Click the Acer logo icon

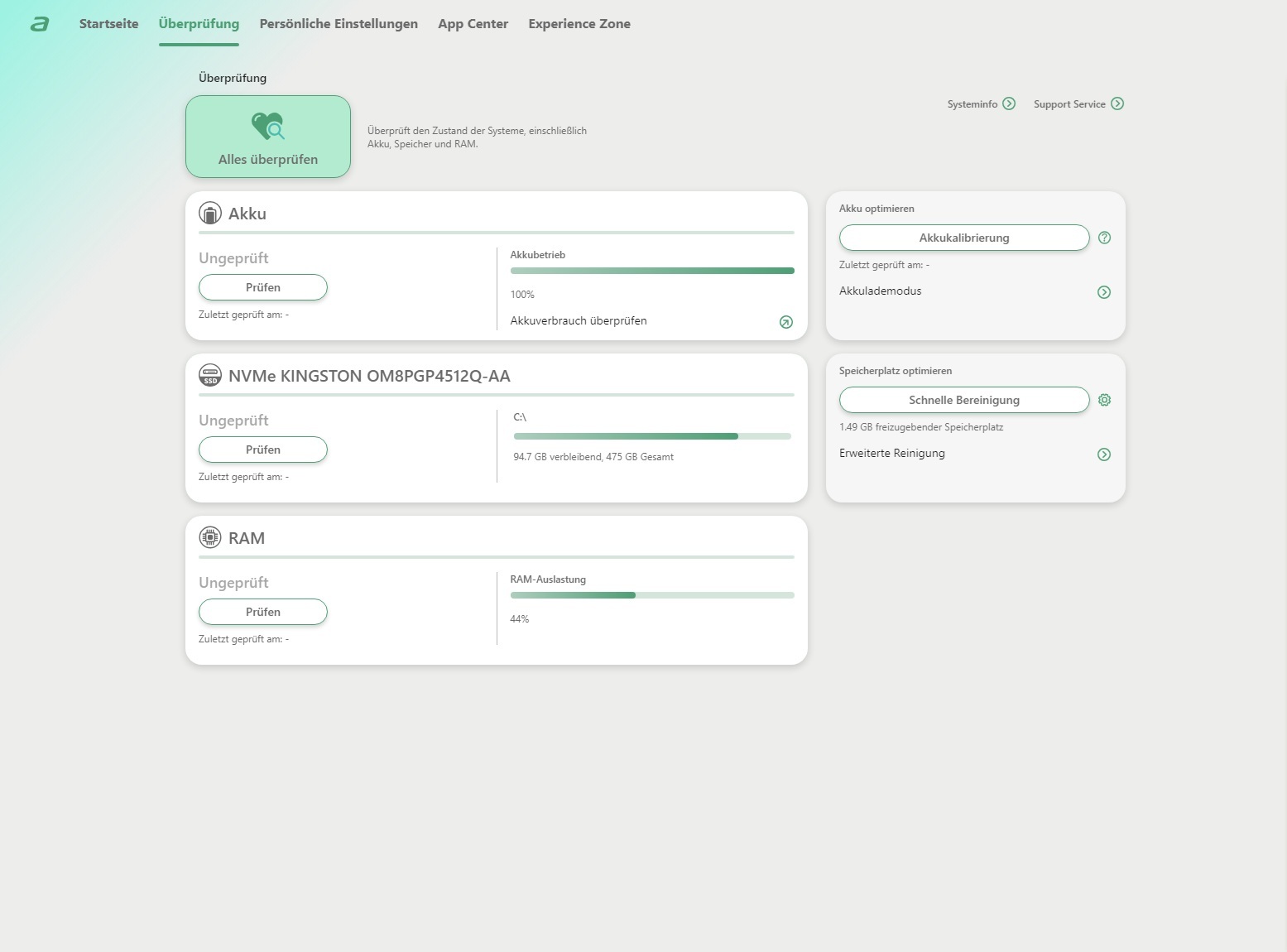point(39,24)
